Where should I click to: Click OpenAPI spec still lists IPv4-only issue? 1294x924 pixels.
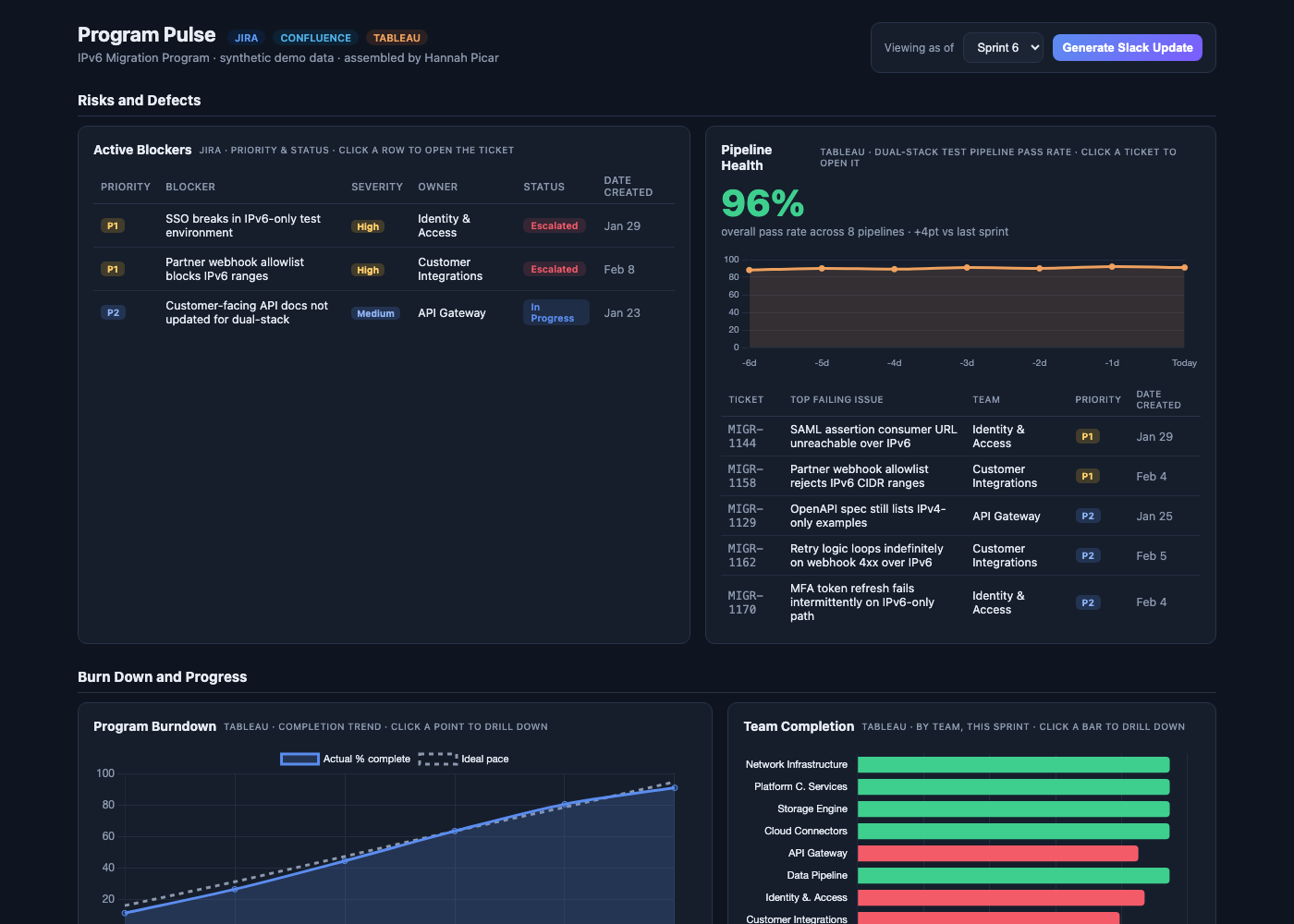[868, 516]
